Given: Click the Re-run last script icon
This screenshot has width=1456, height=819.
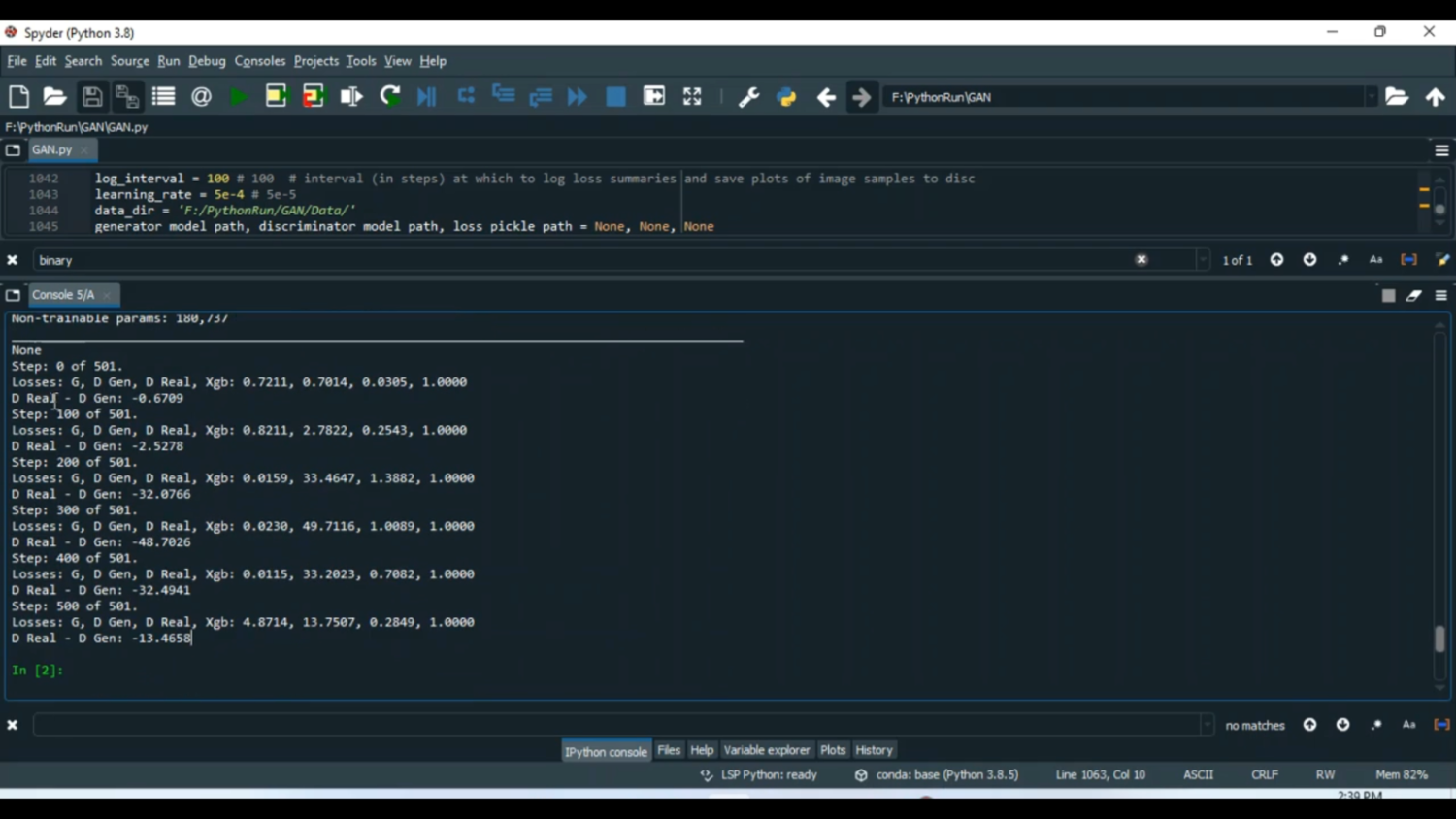Looking at the screenshot, I should pos(390,97).
